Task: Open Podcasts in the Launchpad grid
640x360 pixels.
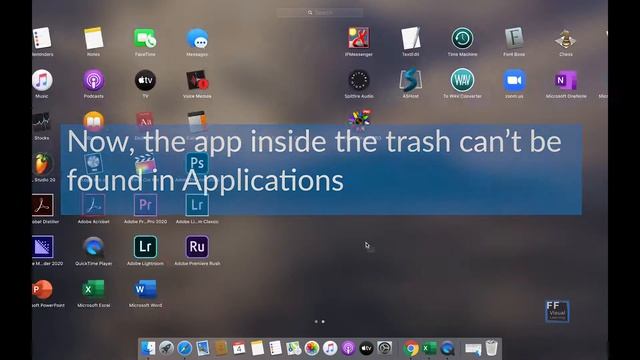Action: 93,80
